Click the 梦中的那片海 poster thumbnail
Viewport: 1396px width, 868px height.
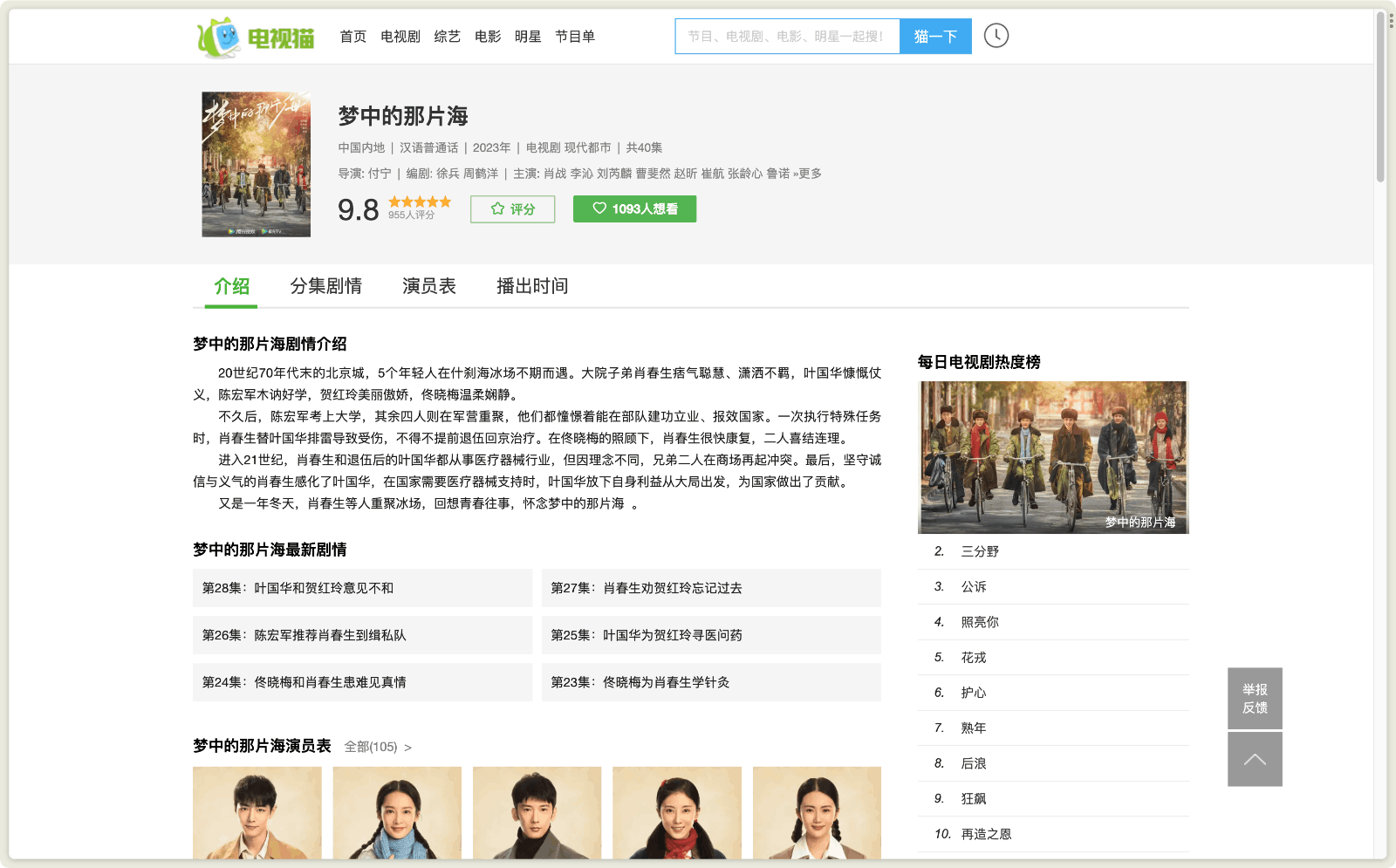pyautogui.click(x=256, y=164)
